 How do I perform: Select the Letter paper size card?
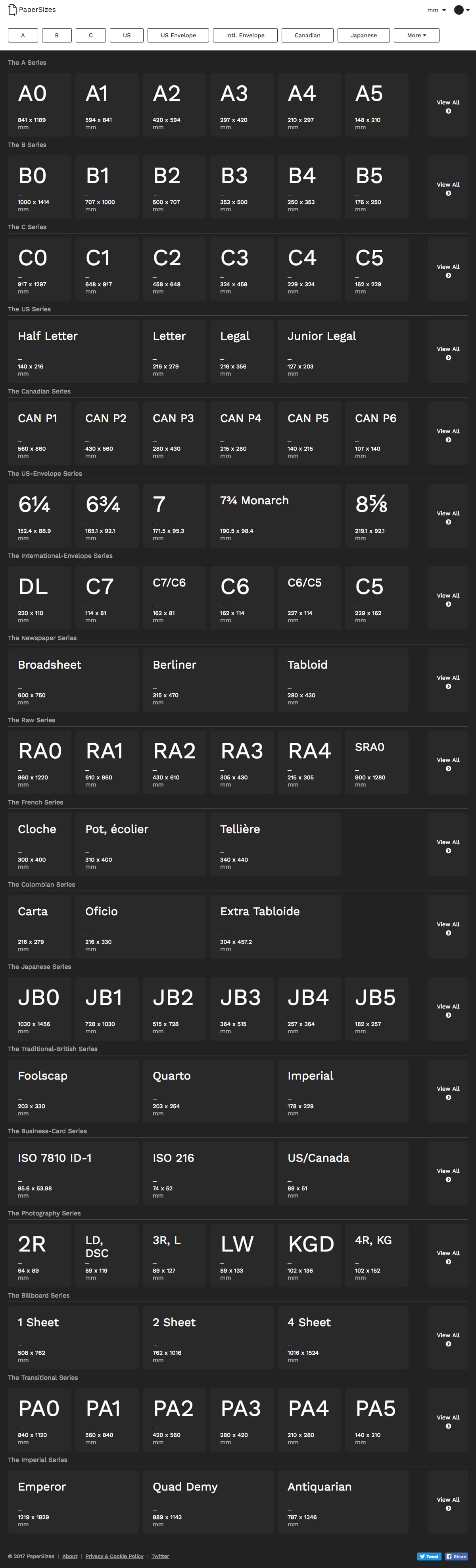(174, 351)
